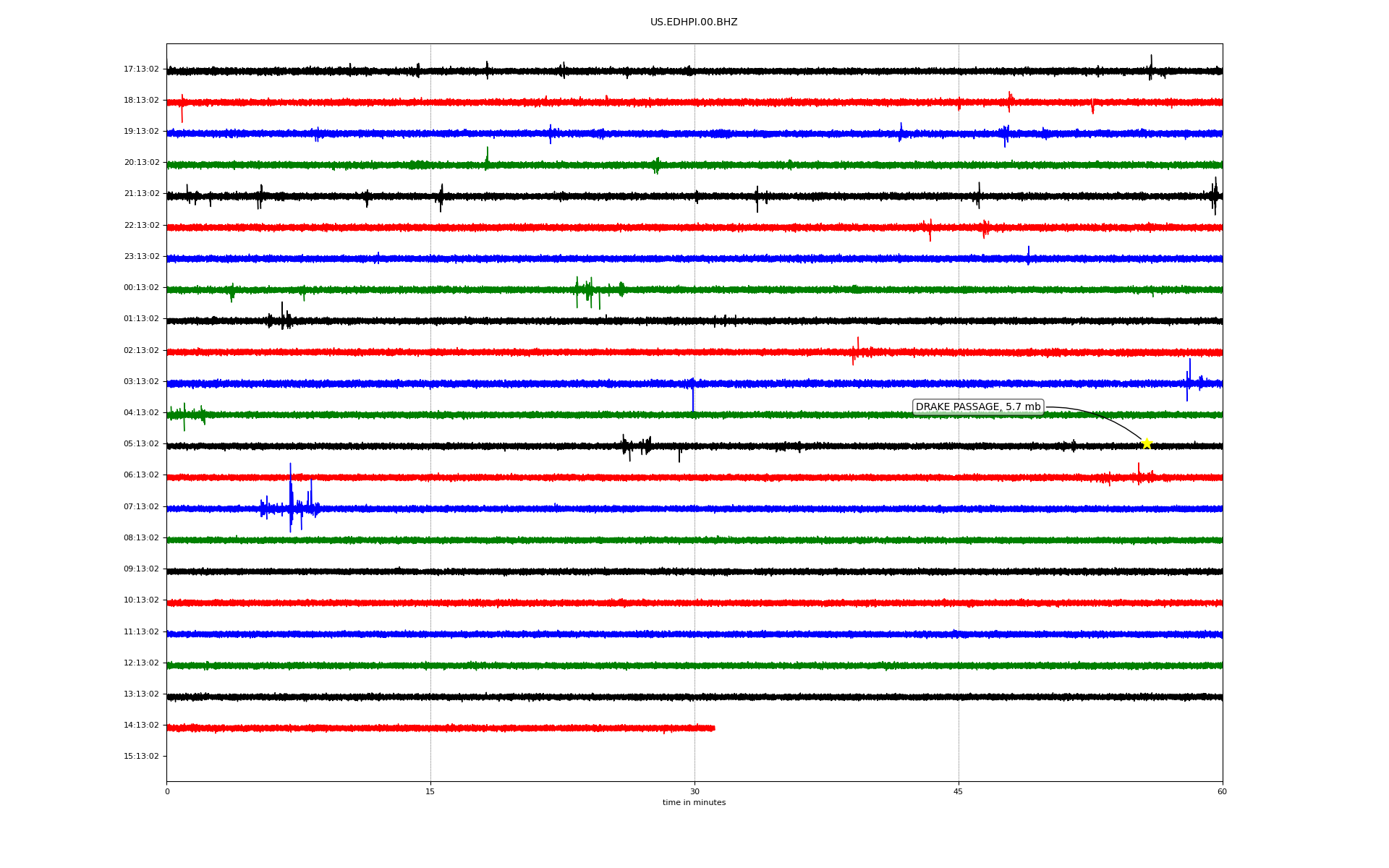Image resolution: width=1389 pixels, height=868 pixels.
Task: Select the 12:13:02 time label
Action: click(141, 663)
